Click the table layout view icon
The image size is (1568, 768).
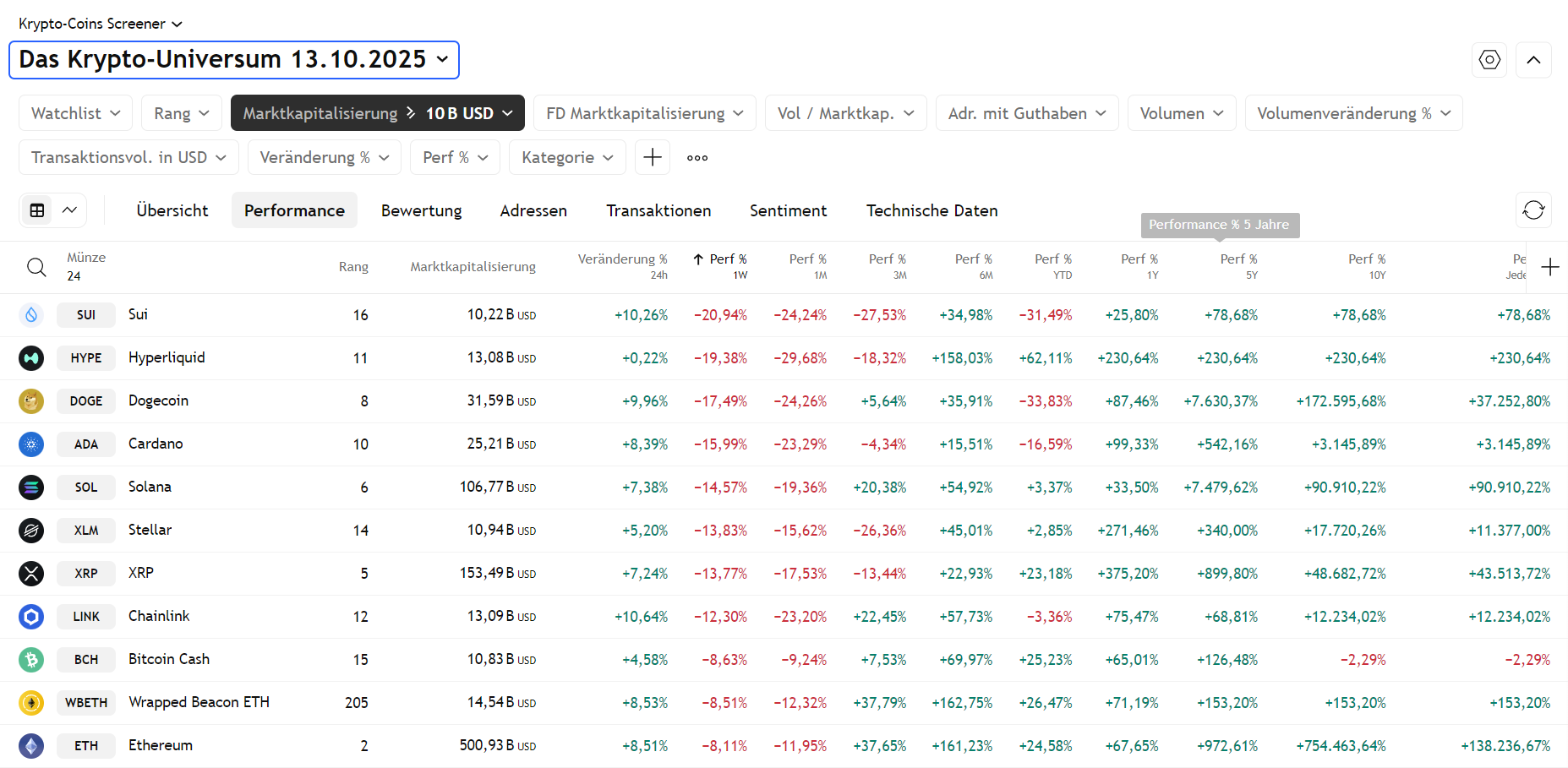coord(37,210)
